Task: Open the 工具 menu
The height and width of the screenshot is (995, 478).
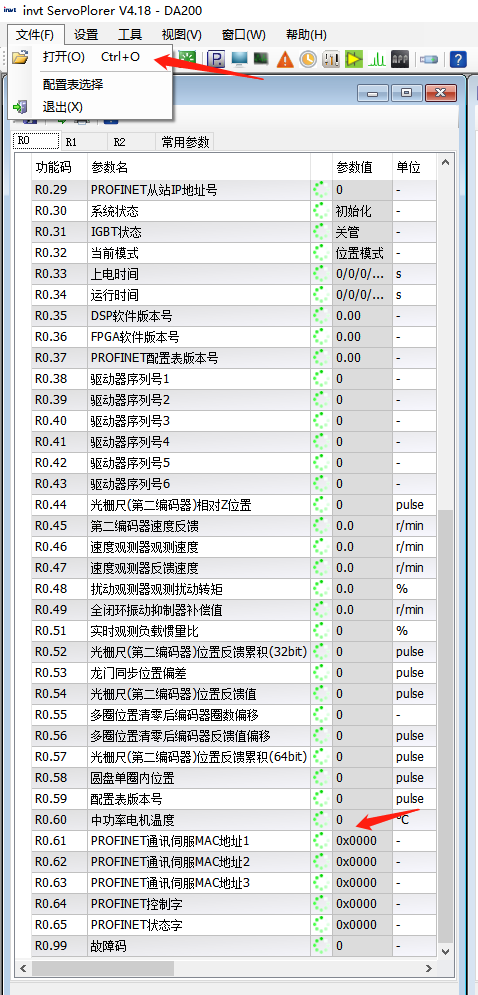Action: (130, 34)
